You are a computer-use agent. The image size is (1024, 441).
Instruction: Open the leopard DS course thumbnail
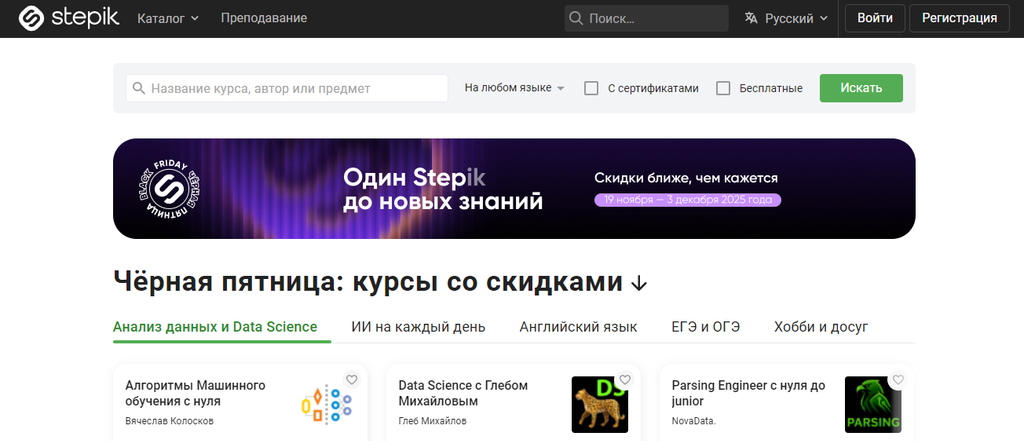[x=600, y=404]
